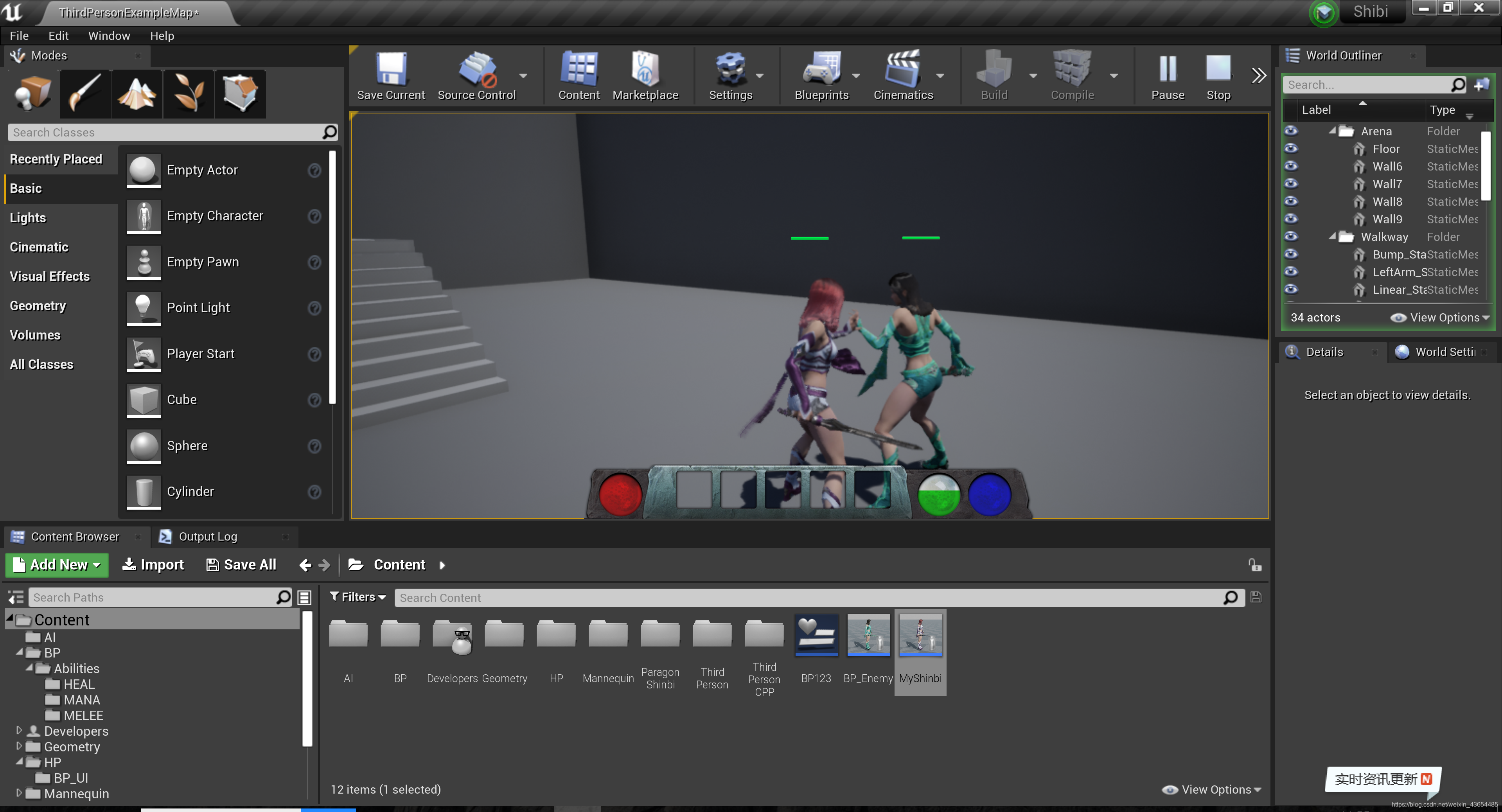Image resolution: width=1502 pixels, height=812 pixels.
Task: Open the File menu
Action: tap(19, 36)
